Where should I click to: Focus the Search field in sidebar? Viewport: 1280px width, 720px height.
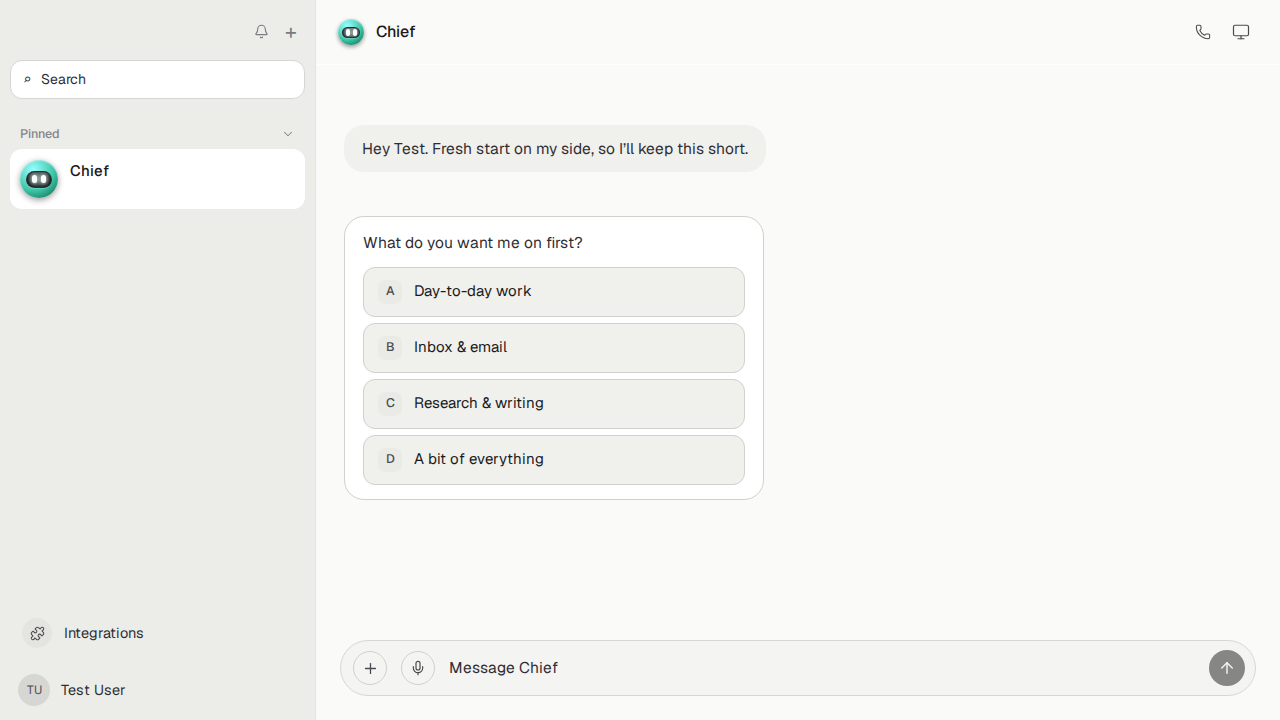pyautogui.click(x=157, y=79)
